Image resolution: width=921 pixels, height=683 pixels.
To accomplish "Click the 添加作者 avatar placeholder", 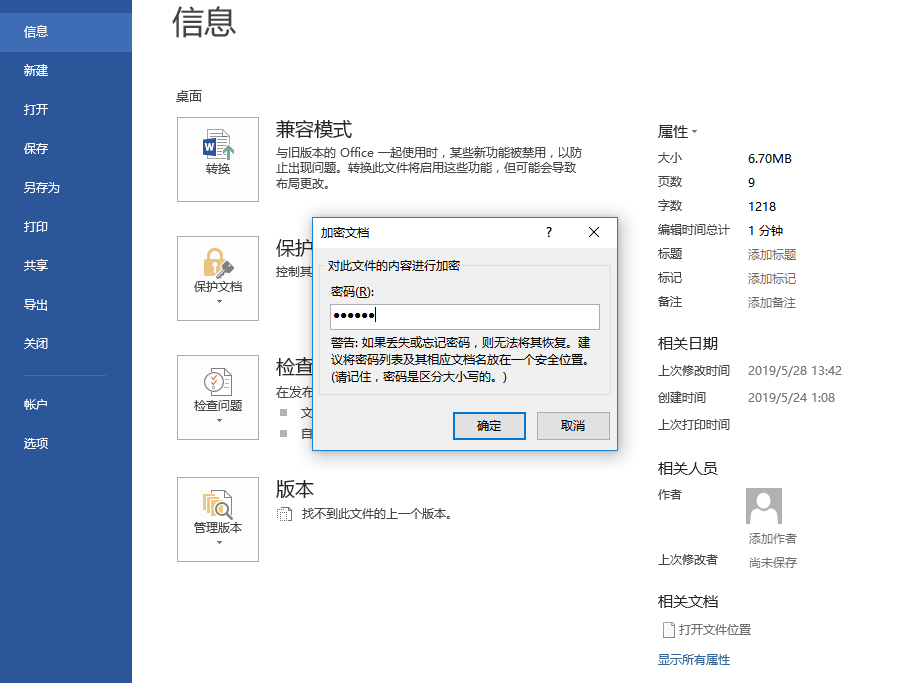I will coord(764,506).
